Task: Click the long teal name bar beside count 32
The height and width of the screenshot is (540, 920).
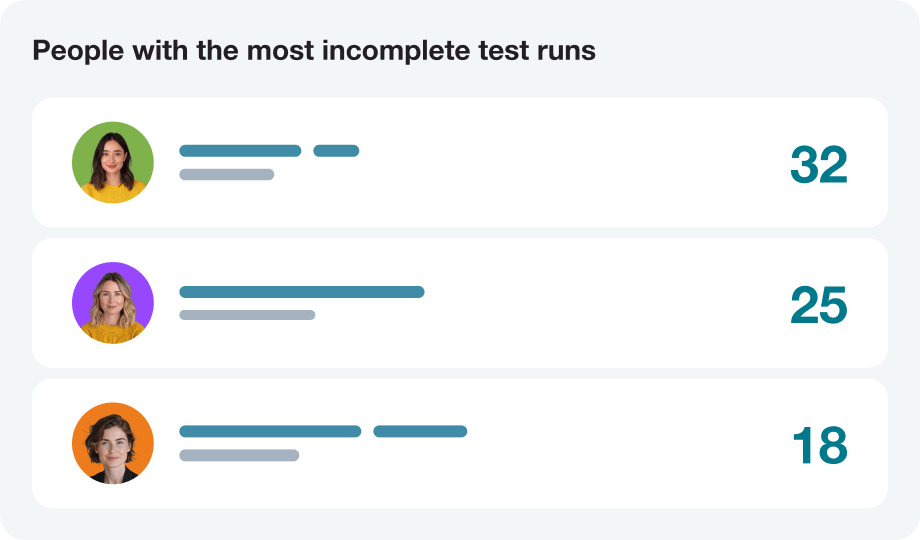Action: click(240, 151)
